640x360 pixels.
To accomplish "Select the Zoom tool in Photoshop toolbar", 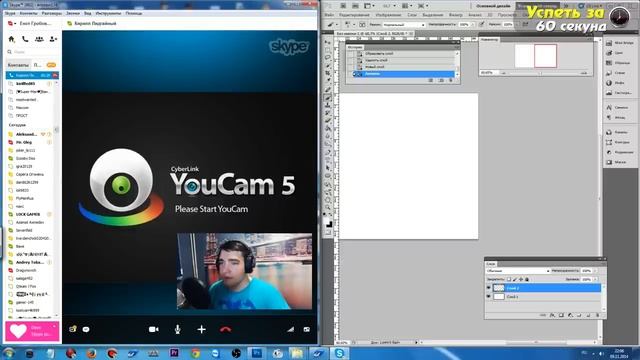I will click(x=328, y=208).
